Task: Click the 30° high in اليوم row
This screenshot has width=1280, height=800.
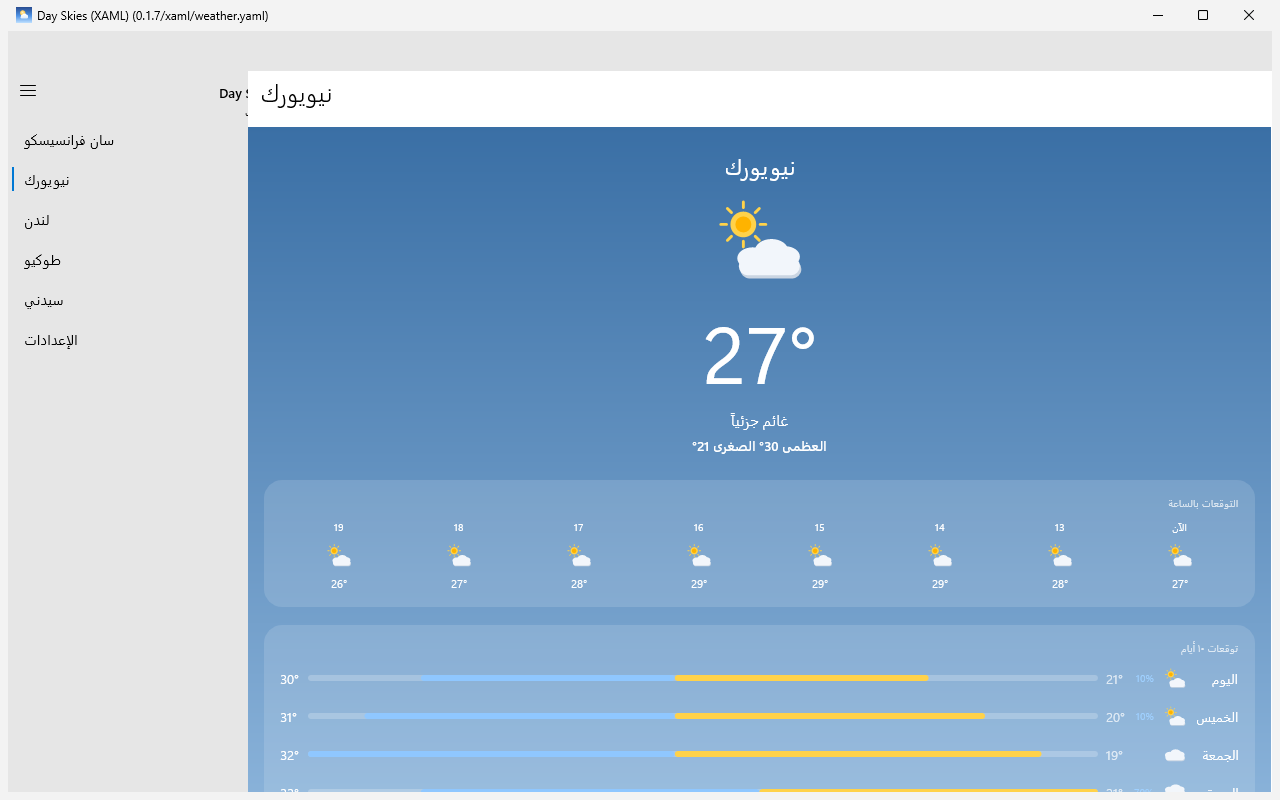Action: coord(290,680)
